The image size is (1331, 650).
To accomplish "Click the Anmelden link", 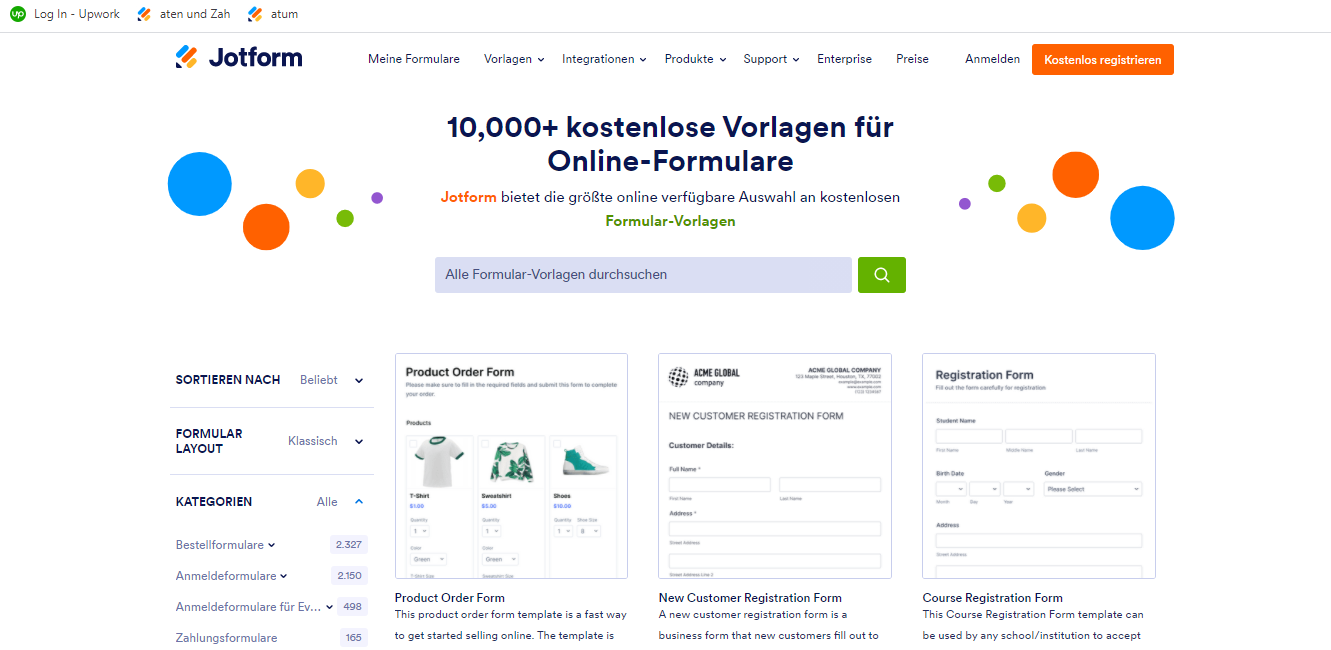I will click(992, 59).
